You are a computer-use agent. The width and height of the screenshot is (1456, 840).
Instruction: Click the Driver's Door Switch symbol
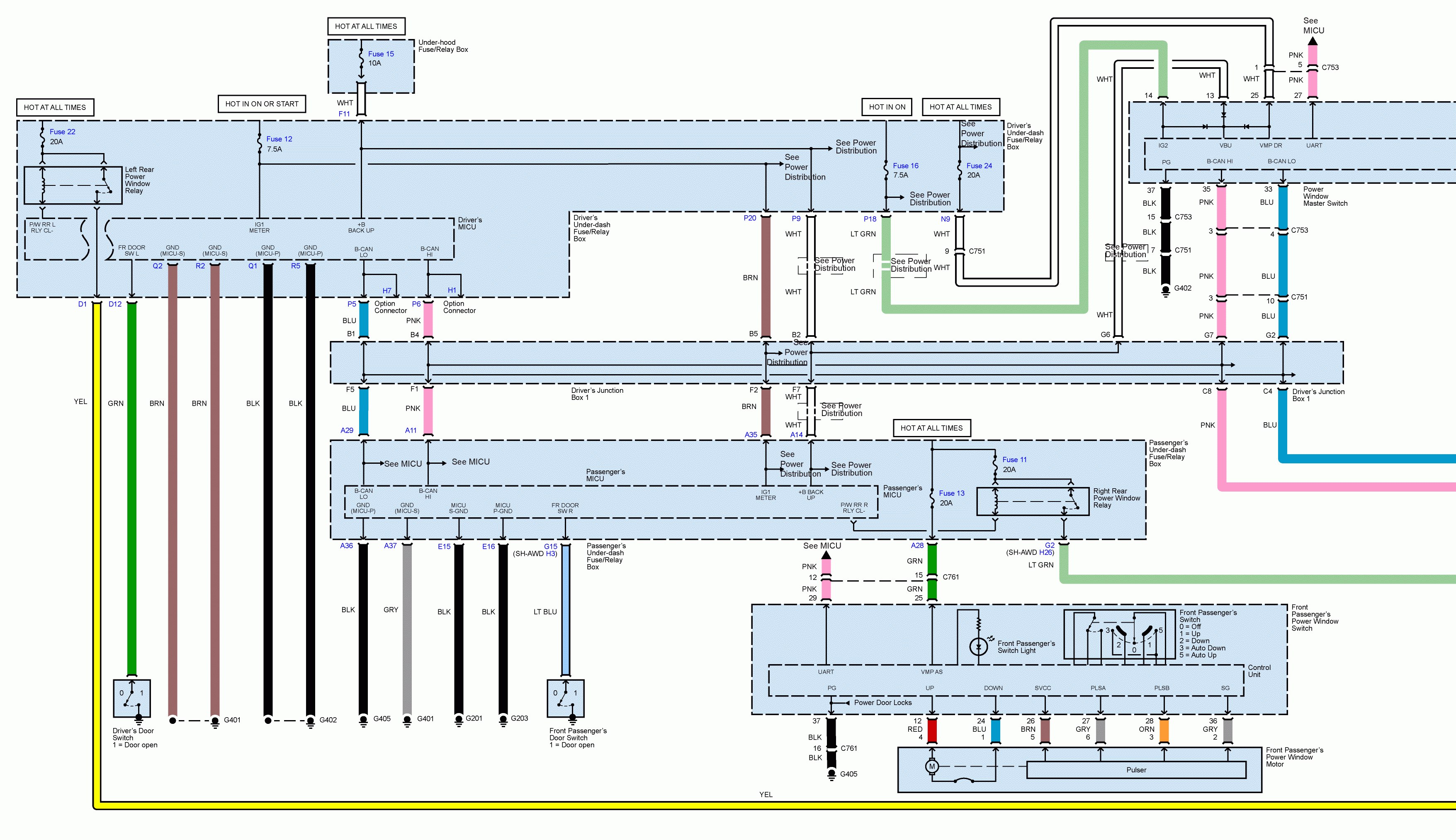(132, 697)
